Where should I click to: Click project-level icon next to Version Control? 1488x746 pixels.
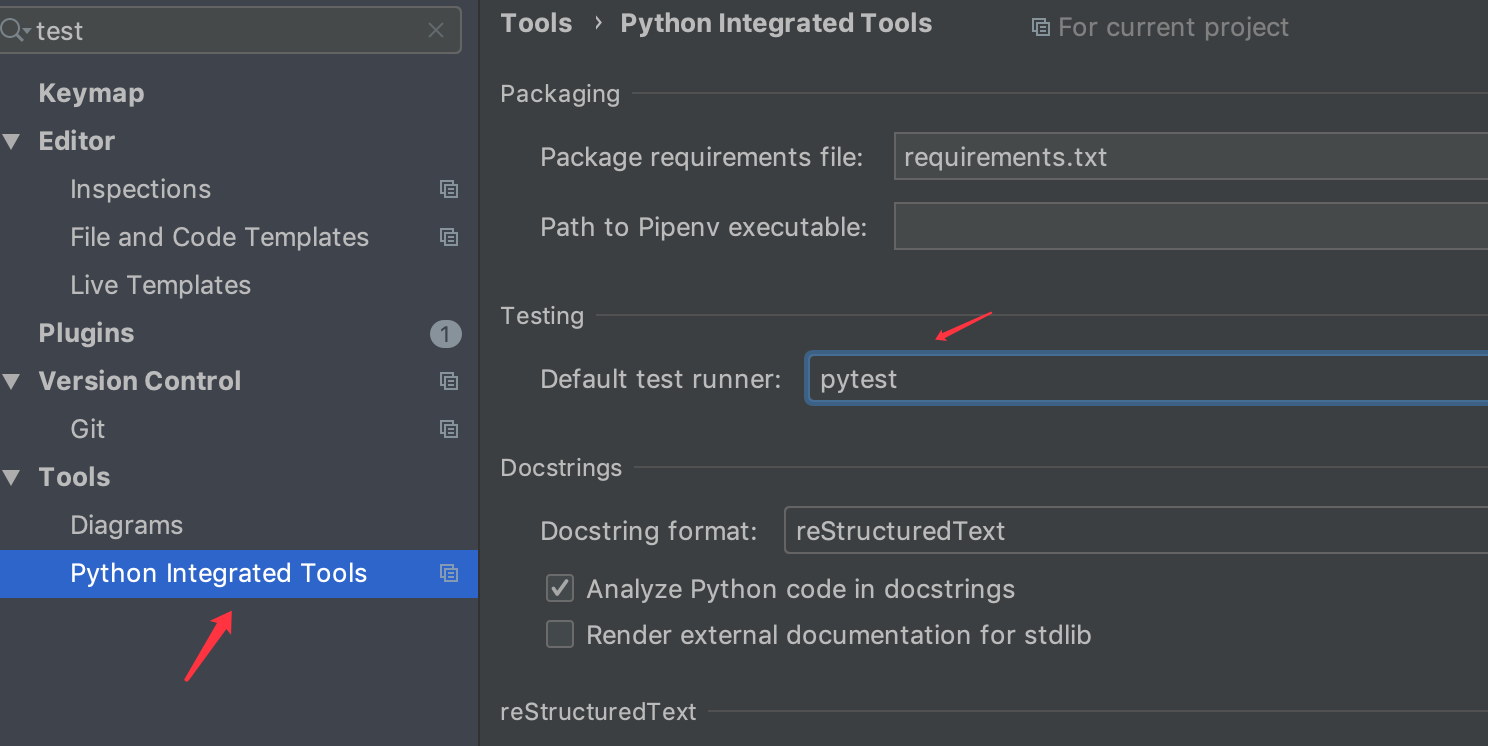coord(449,381)
